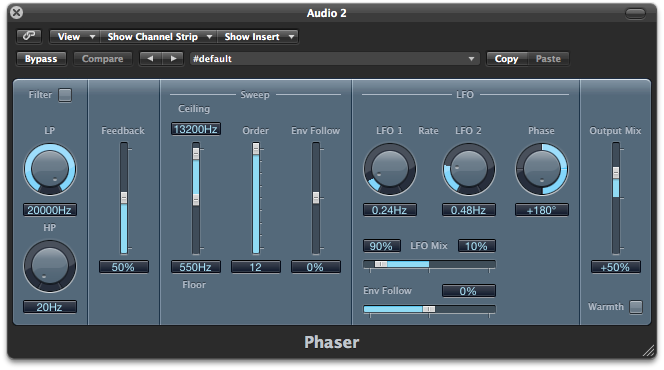This screenshot has width=664, height=370.
Task: Click the Order slider handle
Action: coord(256,149)
